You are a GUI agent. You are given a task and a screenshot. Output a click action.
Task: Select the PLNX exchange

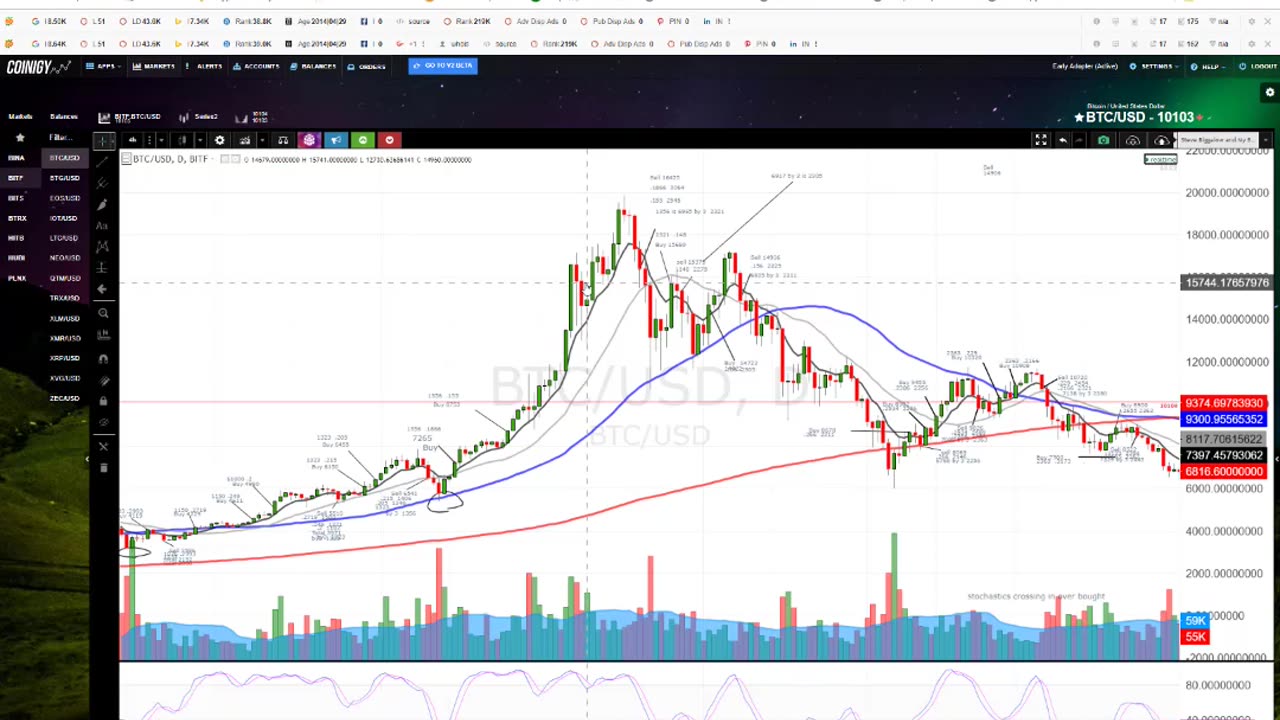coord(17,278)
